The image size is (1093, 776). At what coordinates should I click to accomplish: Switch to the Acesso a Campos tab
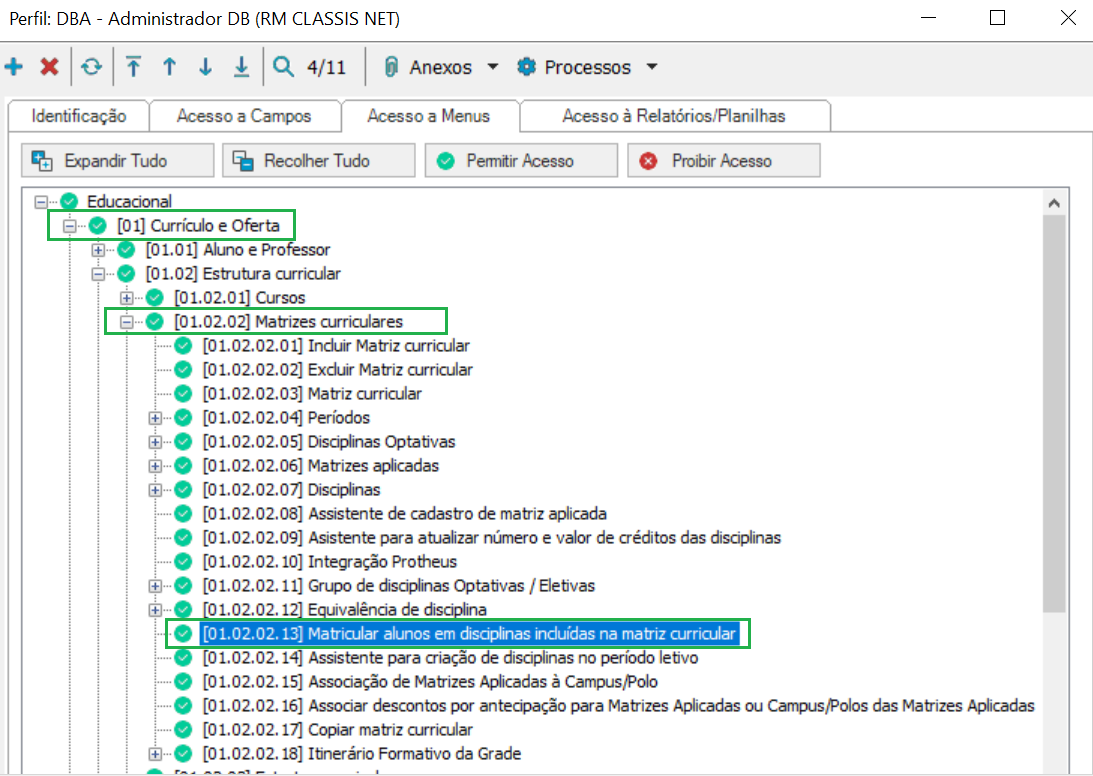(x=244, y=116)
